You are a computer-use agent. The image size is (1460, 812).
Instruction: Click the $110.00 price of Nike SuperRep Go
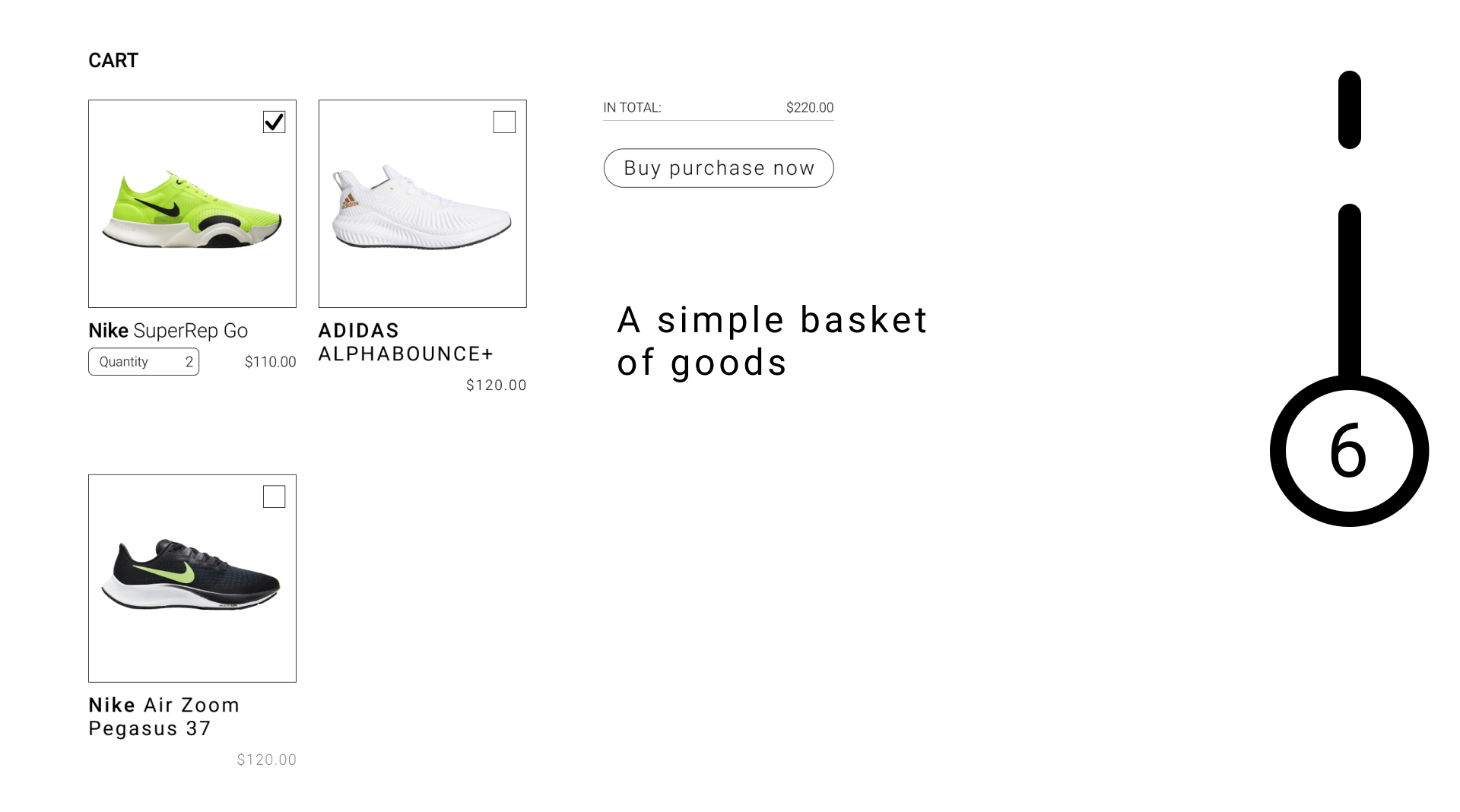270,362
